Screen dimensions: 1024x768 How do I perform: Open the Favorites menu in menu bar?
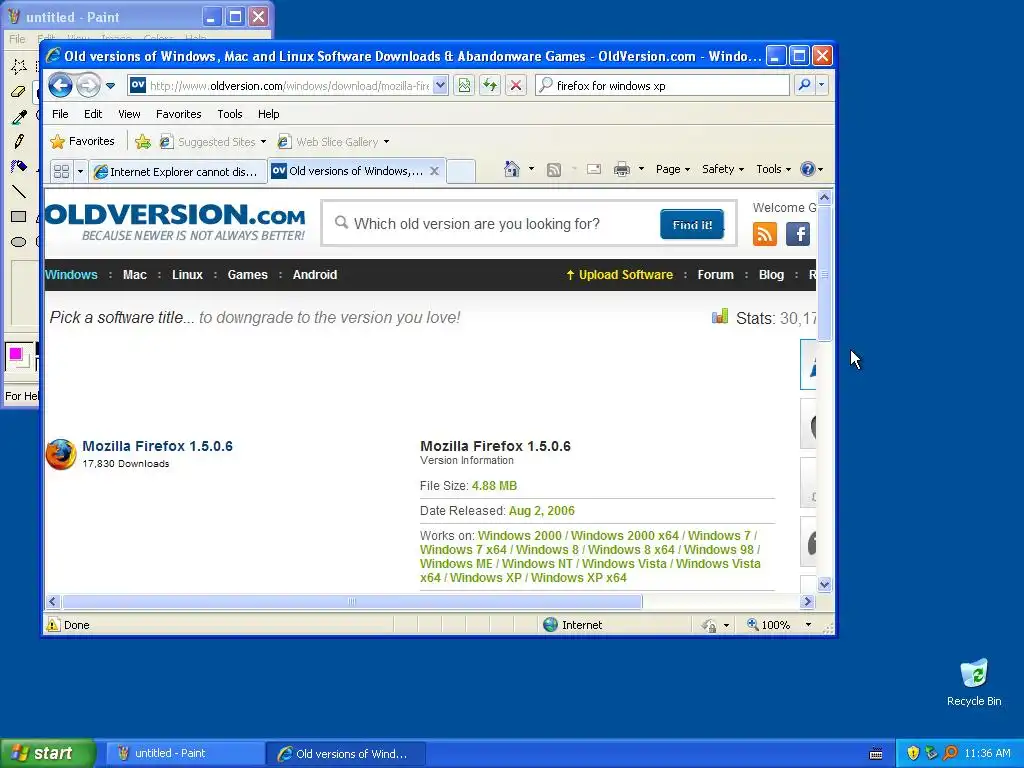pos(178,114)
